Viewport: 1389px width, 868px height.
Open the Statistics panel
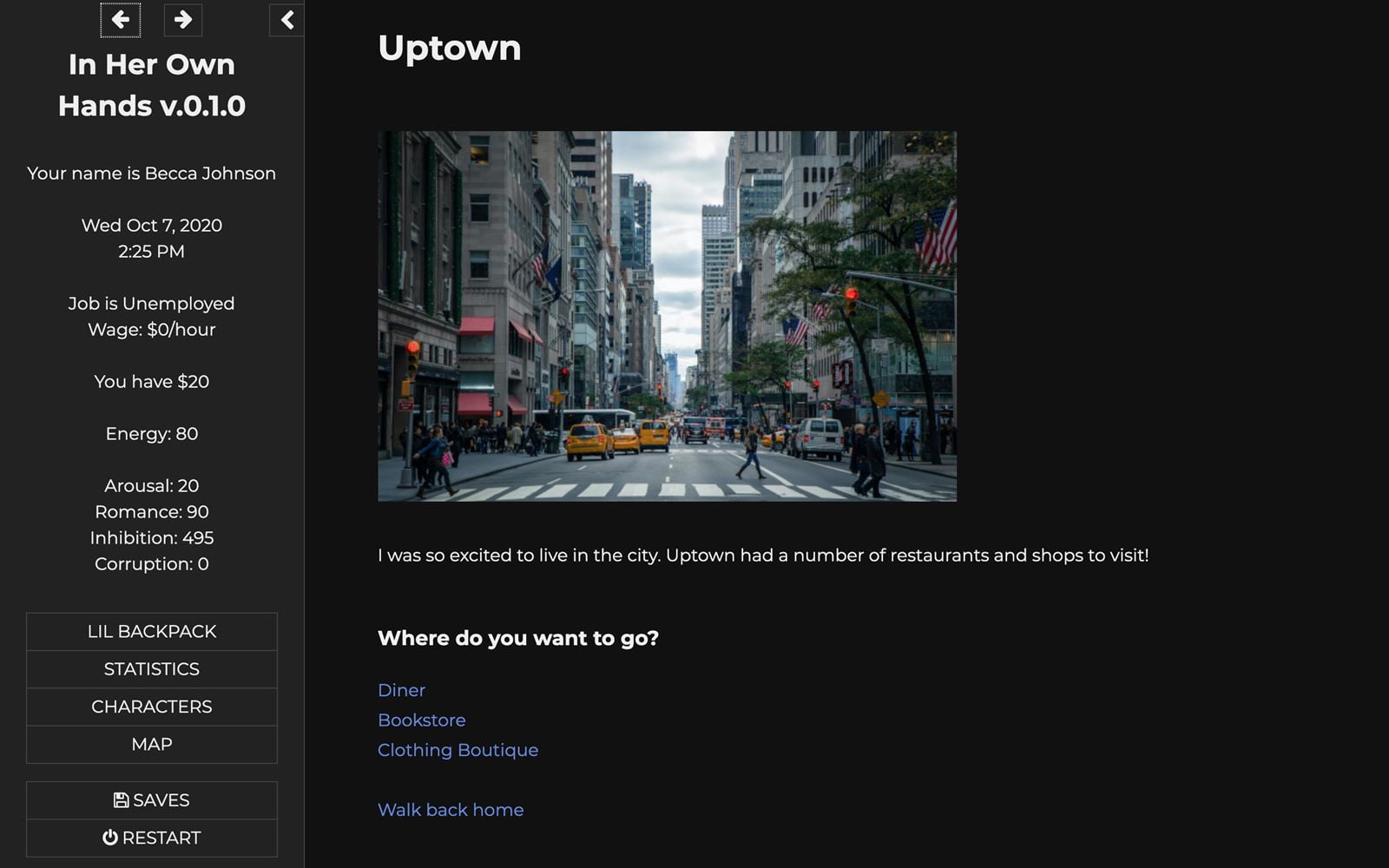152,669
